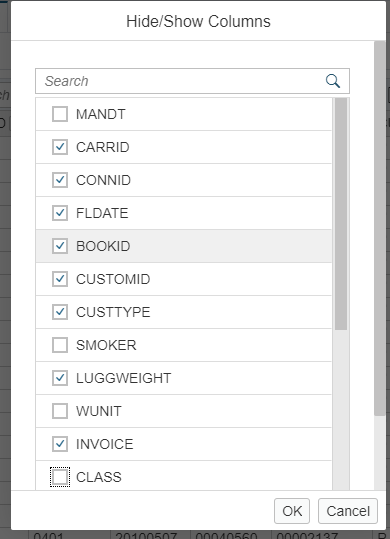The height and width of the screenshot is (539, 390).
Task: Uncheck the LUGGWEIGHT column checkbox
Action: point(60,378)
